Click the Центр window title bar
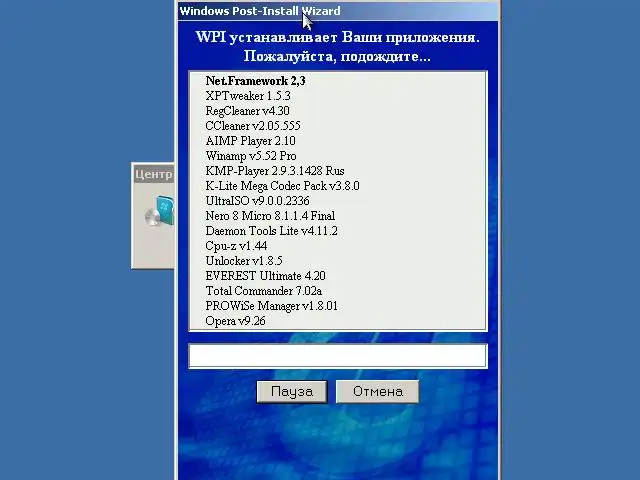Viewport: 640px width, 480px height. coord(153,174)
